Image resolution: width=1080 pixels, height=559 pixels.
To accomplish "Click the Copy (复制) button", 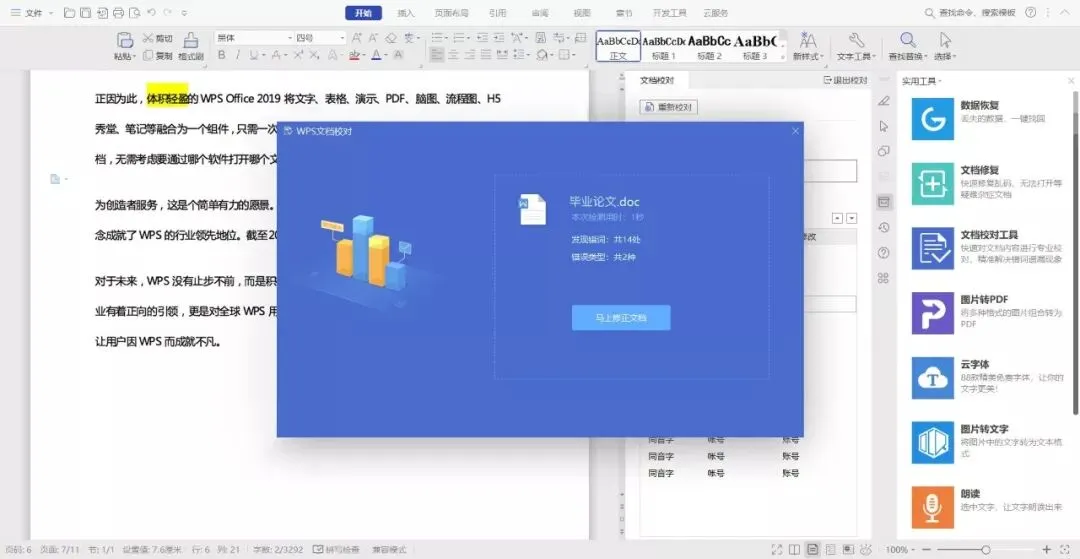I will point(158,56).
